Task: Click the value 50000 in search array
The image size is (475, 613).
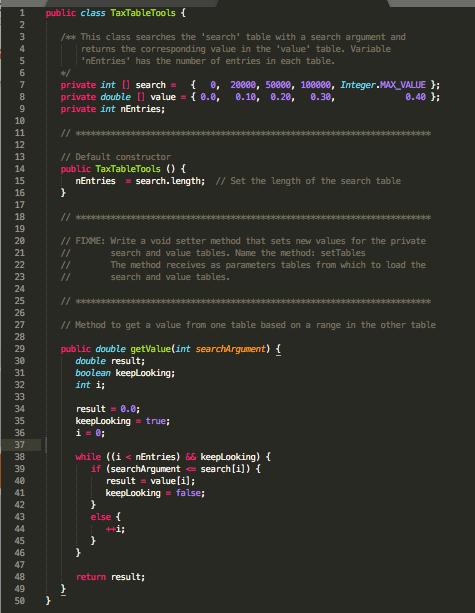Action: pos(278,85)
